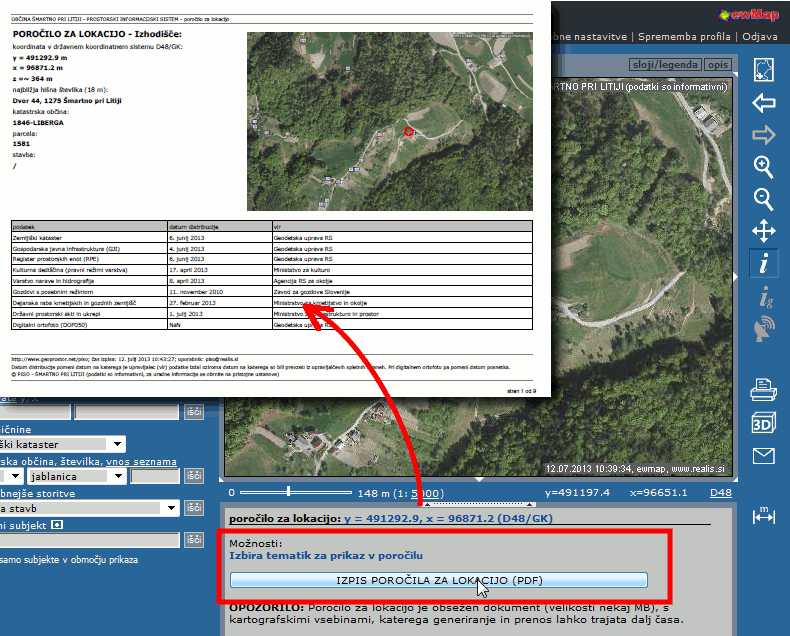790x636 pixels.
Task: Click 'IZPIS POROČILA ZA LOKACIJO (PDF)' button
Action: (x=439, y=580)
